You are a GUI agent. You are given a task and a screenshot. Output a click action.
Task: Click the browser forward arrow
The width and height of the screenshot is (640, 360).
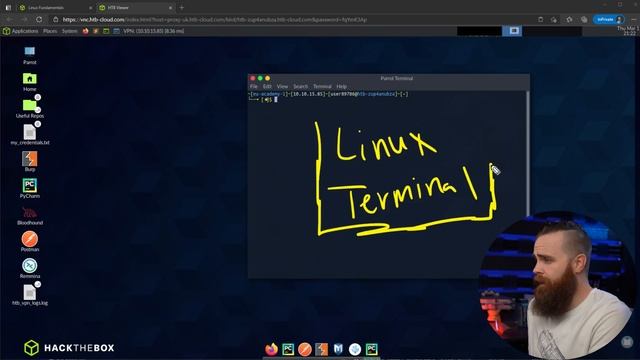coord(24,19)
